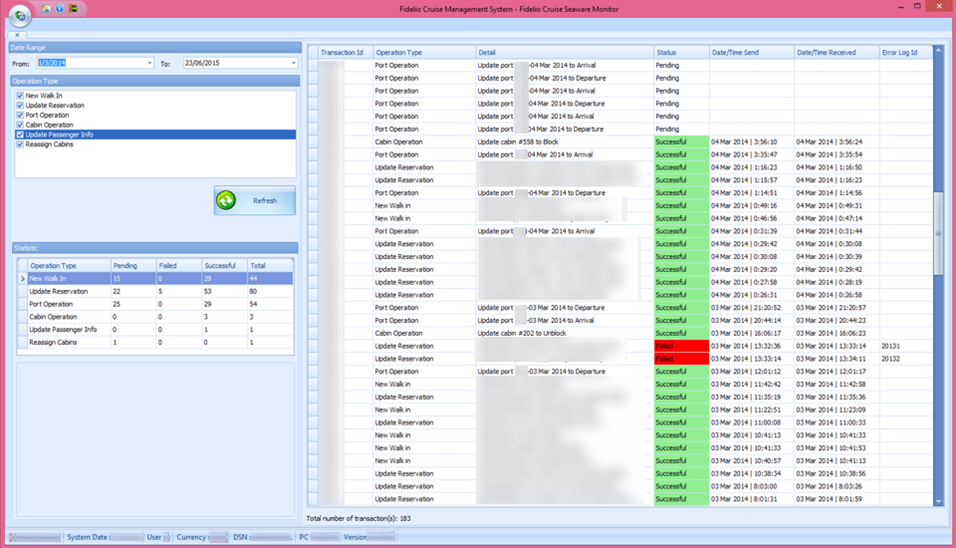Toggle the Update Reservation checkbox

click(20, 105)
